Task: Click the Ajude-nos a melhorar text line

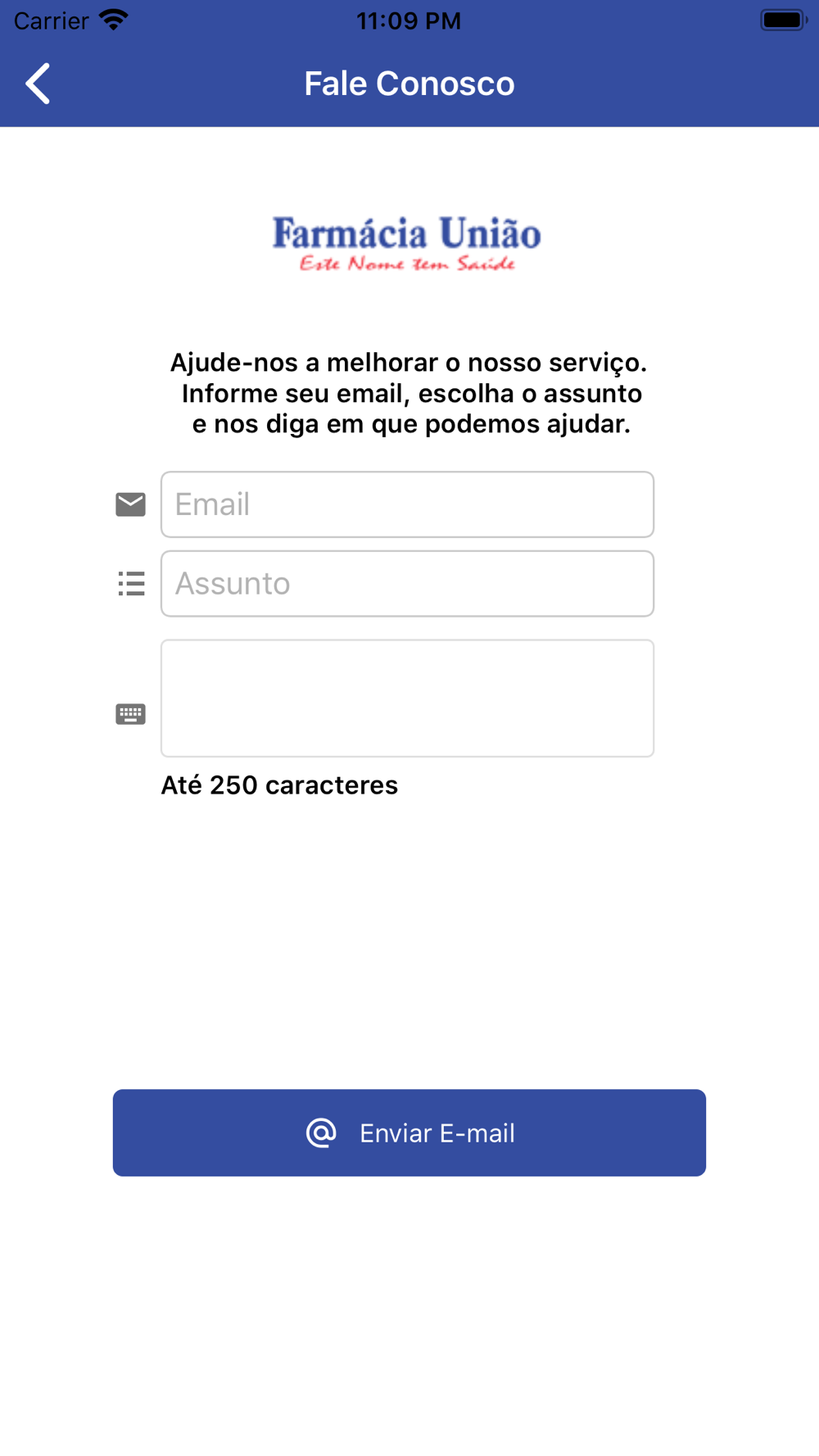Action: tap(409, 363)
